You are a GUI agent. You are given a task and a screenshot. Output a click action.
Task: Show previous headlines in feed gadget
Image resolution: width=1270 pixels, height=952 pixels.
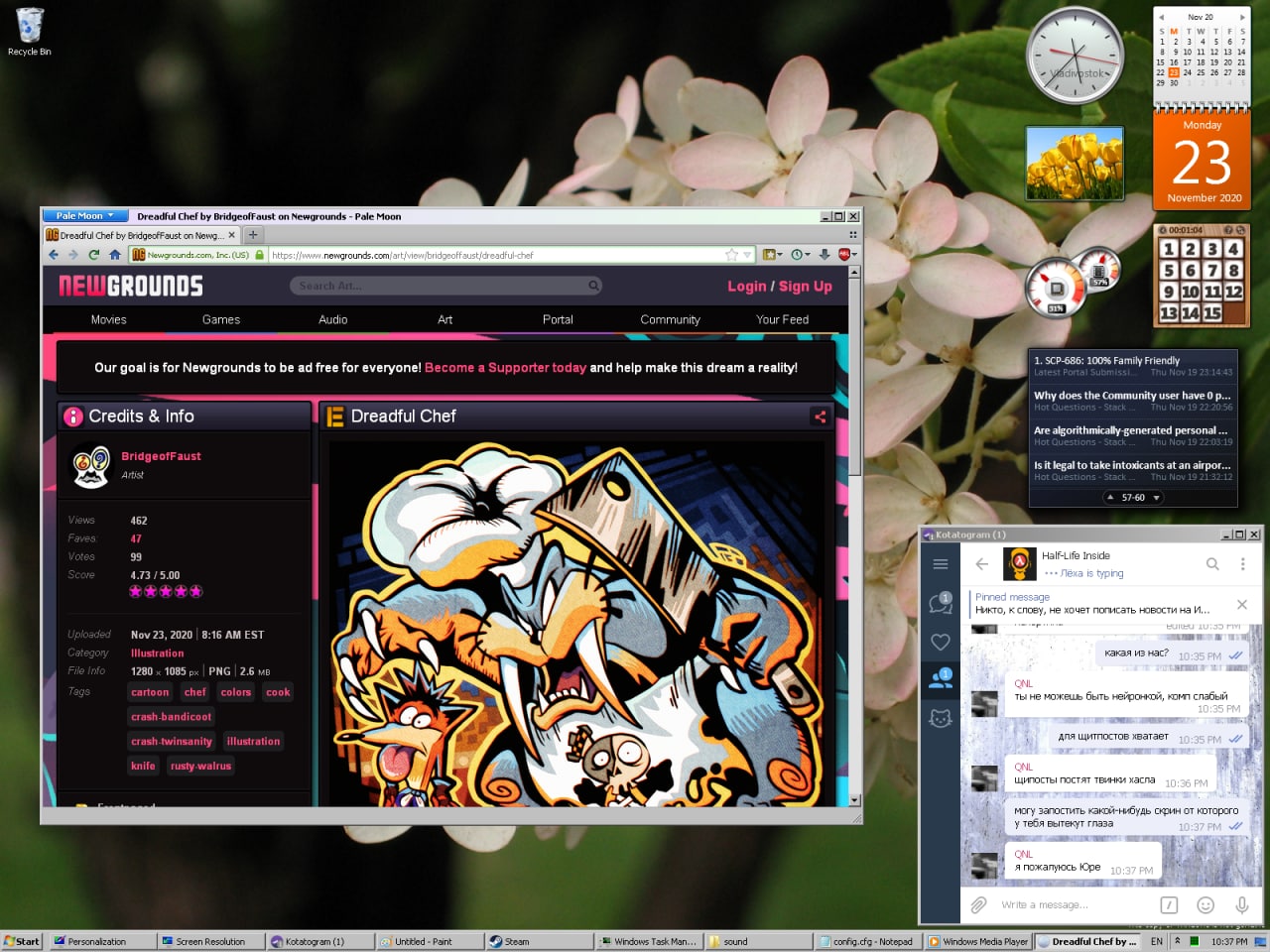pyautogui.click(x=1110, y=498)
